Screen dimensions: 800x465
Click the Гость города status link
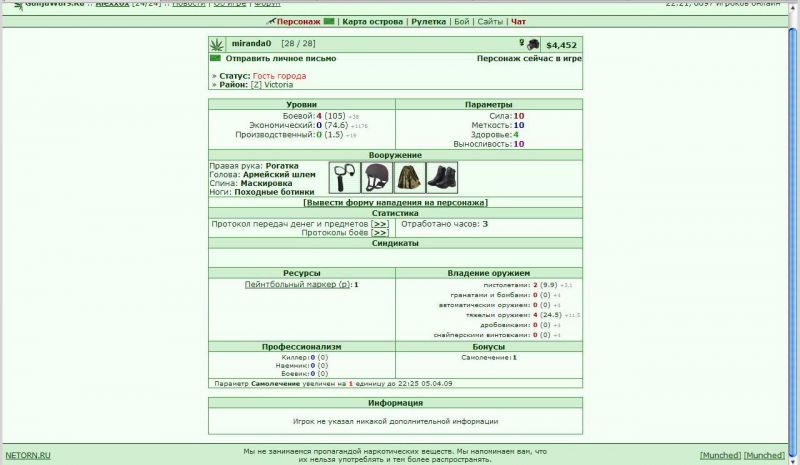pos(279,76)
